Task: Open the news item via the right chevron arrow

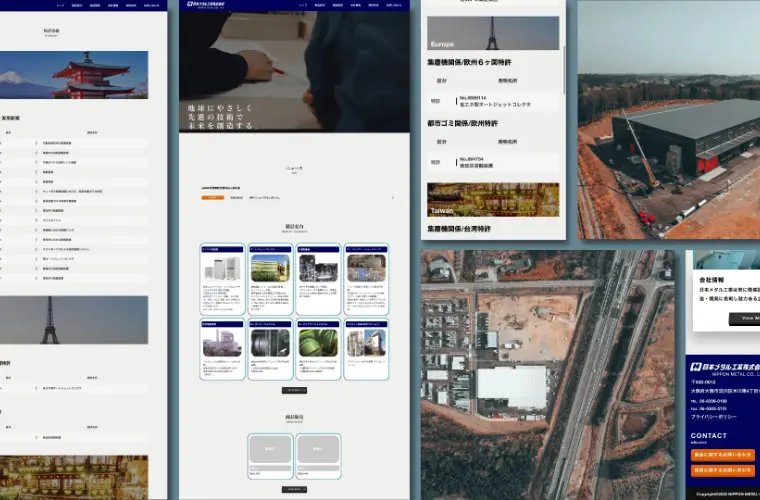Action: tap(393, 198)
